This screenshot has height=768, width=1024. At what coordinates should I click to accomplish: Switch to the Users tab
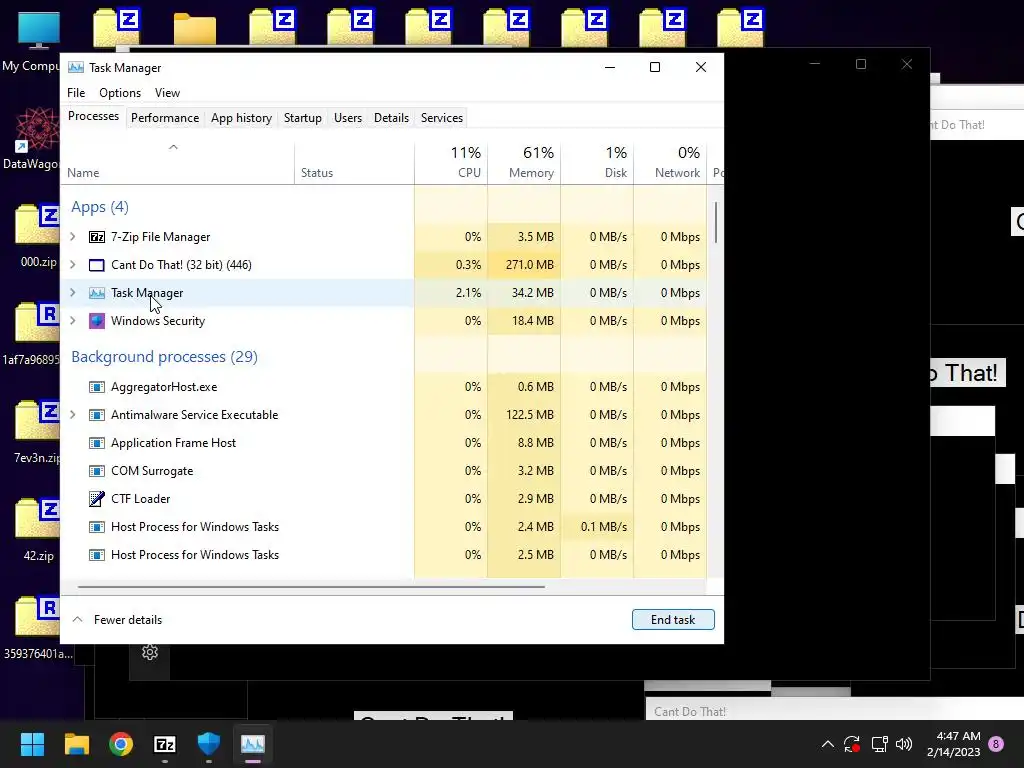[347, 118]
